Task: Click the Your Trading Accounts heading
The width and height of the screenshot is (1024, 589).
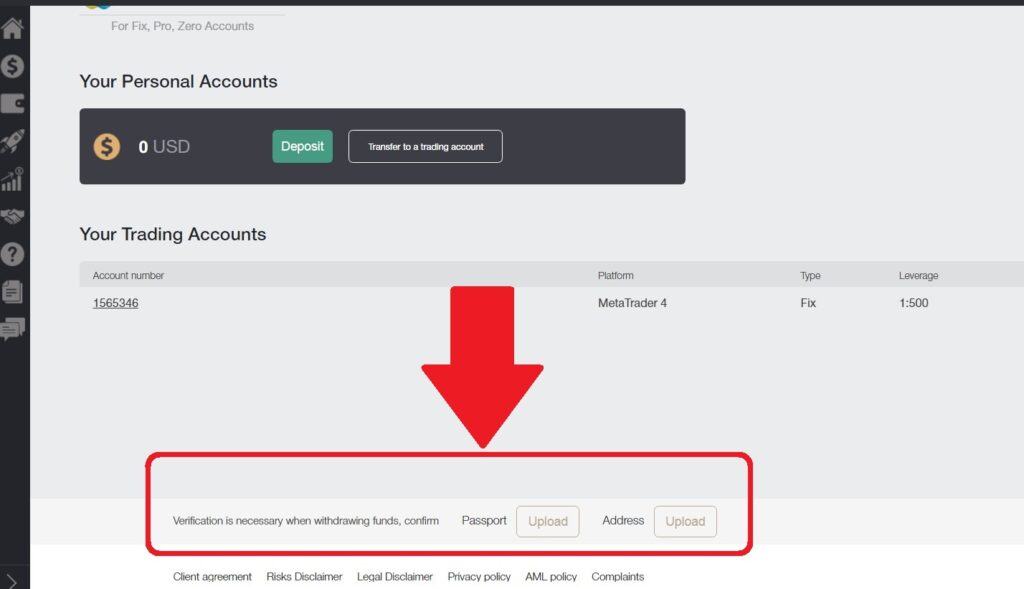Action: [x=172, y=234]
